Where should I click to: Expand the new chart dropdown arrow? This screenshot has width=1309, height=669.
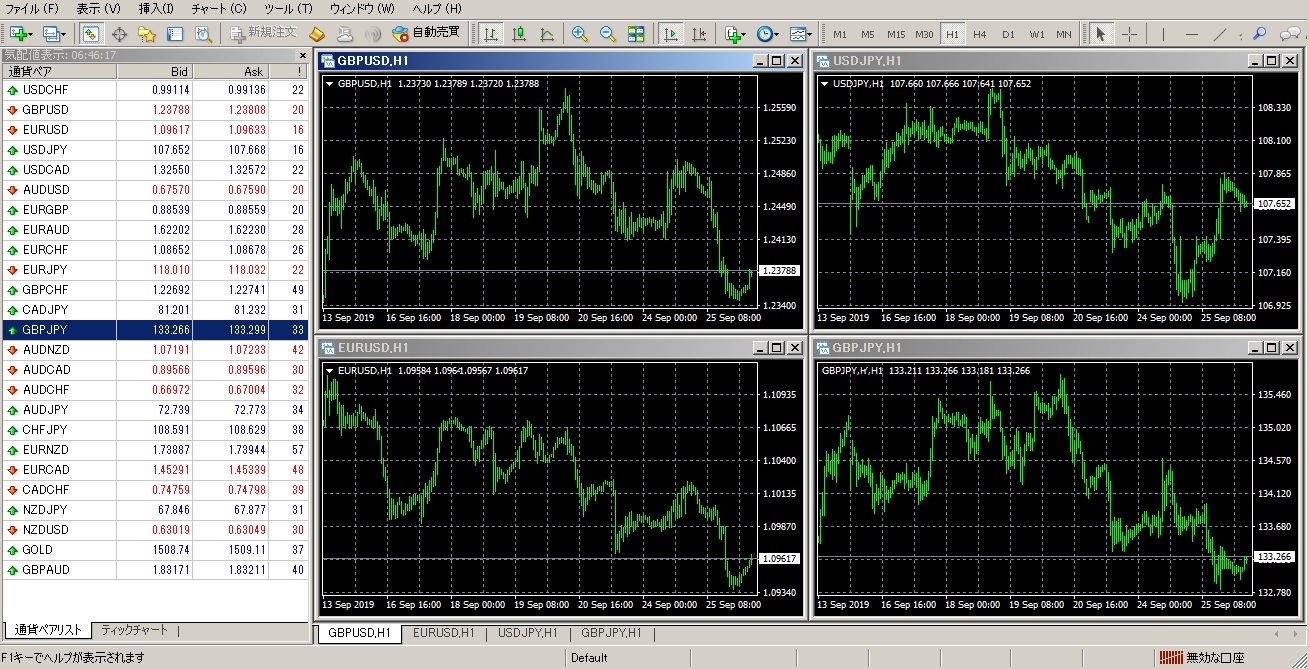31,34
